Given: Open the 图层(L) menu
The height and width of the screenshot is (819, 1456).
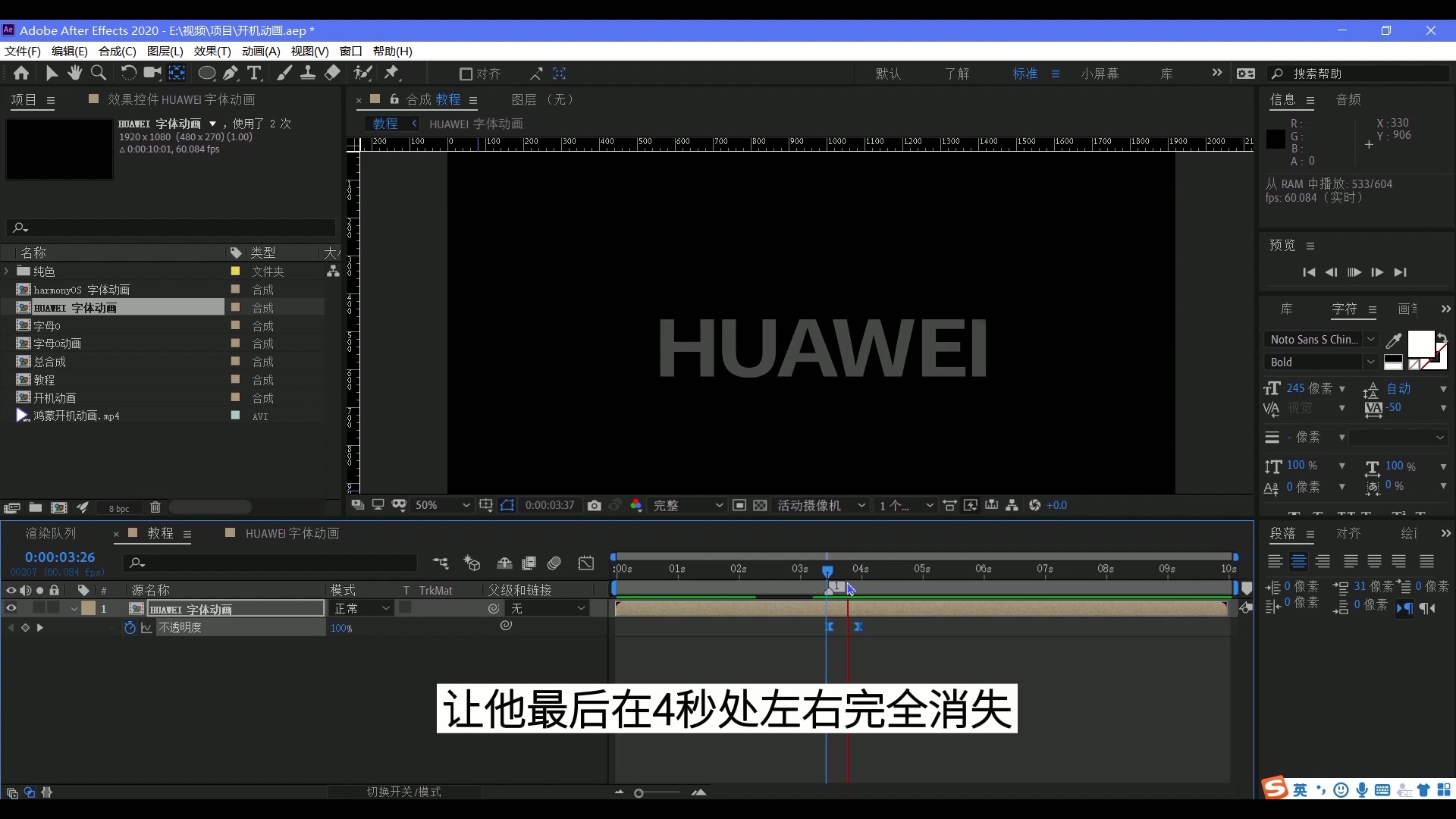Looking at the screenshot, I should point(164,51).
